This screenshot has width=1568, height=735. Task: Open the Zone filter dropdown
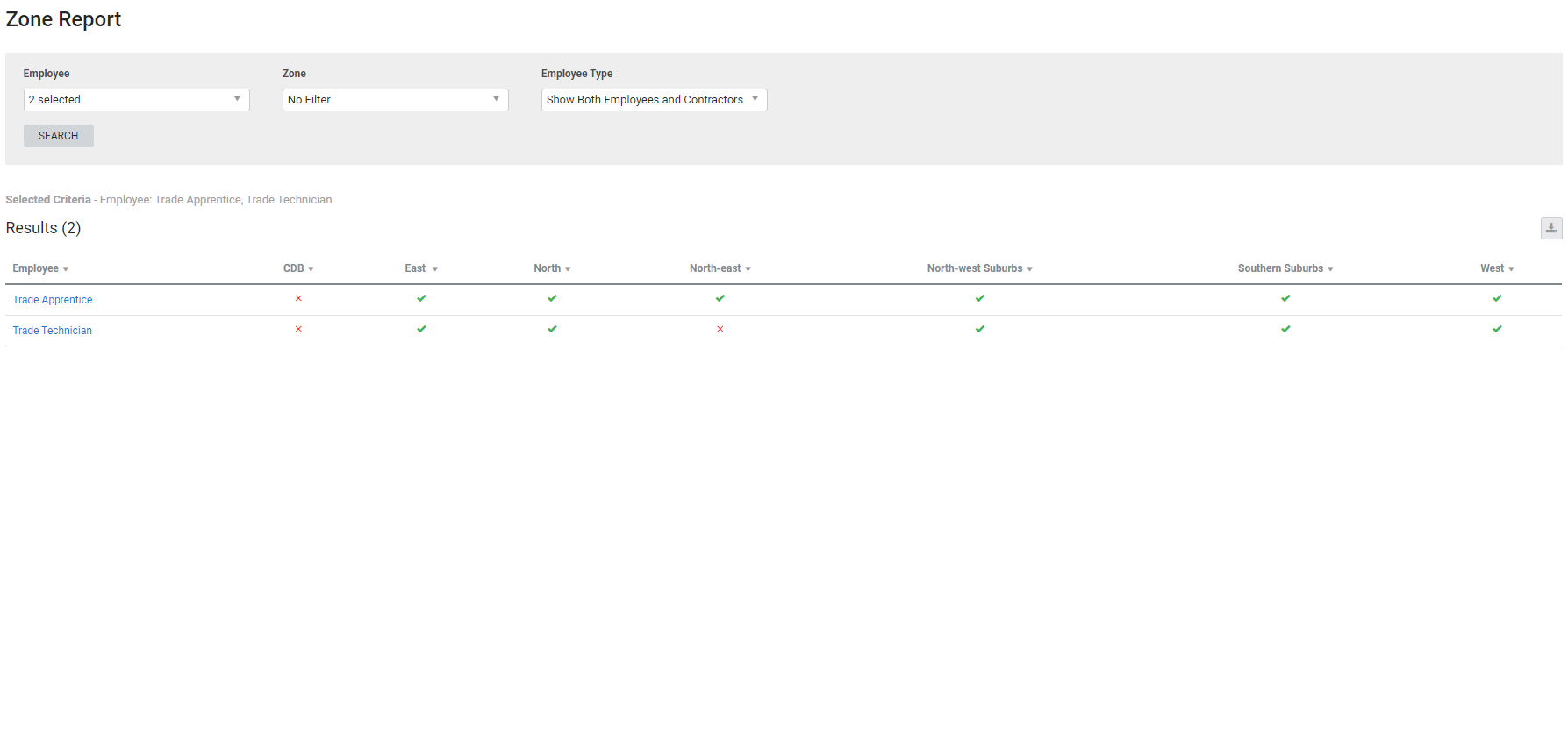395,100
